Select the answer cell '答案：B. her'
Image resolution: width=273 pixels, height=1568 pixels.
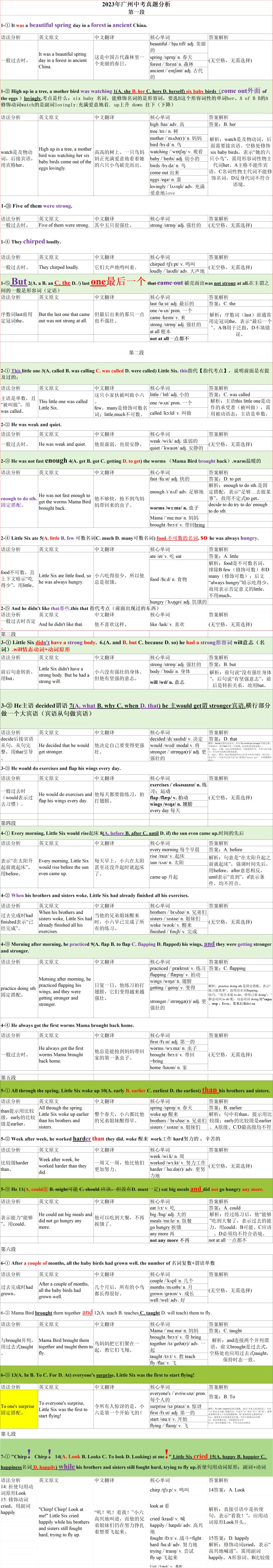(222, 124)
